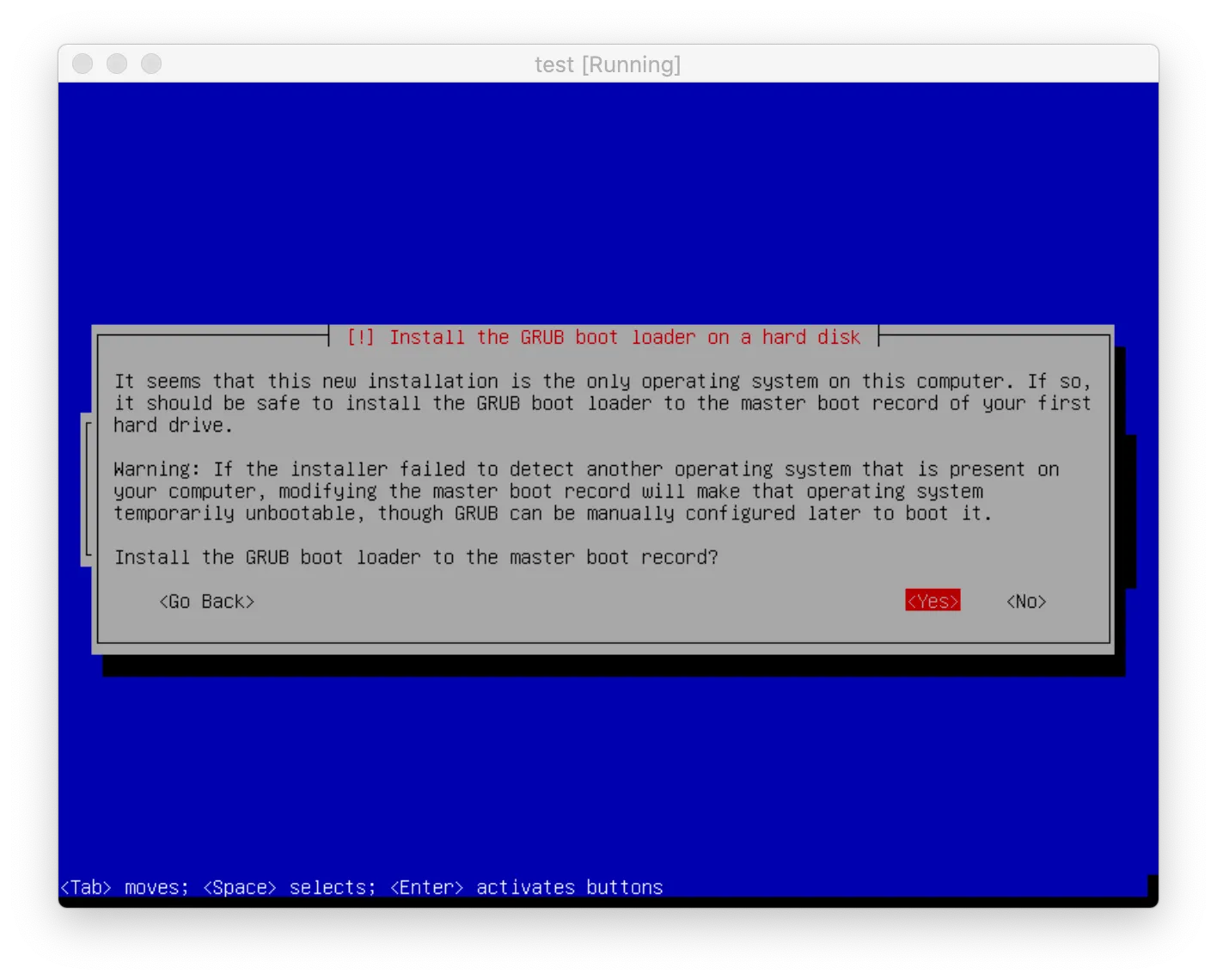Activate the <Go Back> button
The width and height of the screenshot is (1217, 980).
(x=207, y=602)
